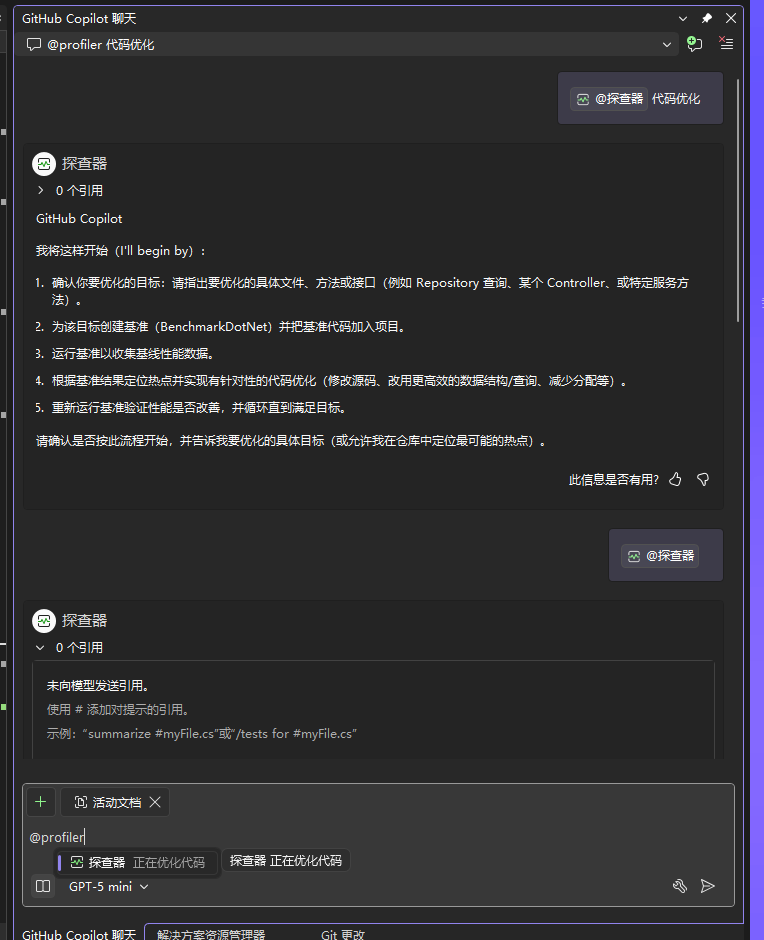This screenshot has width=764, height=940.
Task: Click the paragraph starting '请确认是否按此流程开始'
Action: (x=292, y=441)
